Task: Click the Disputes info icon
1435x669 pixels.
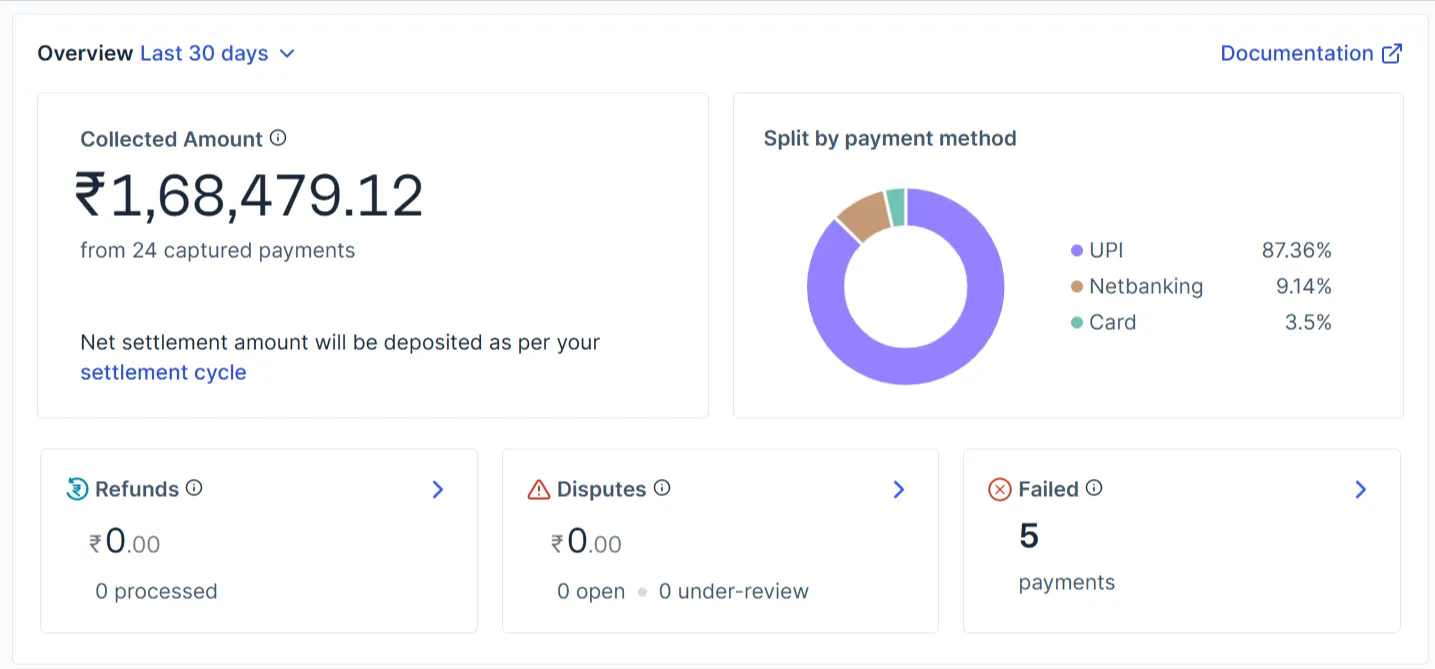Action: point(662,488)
